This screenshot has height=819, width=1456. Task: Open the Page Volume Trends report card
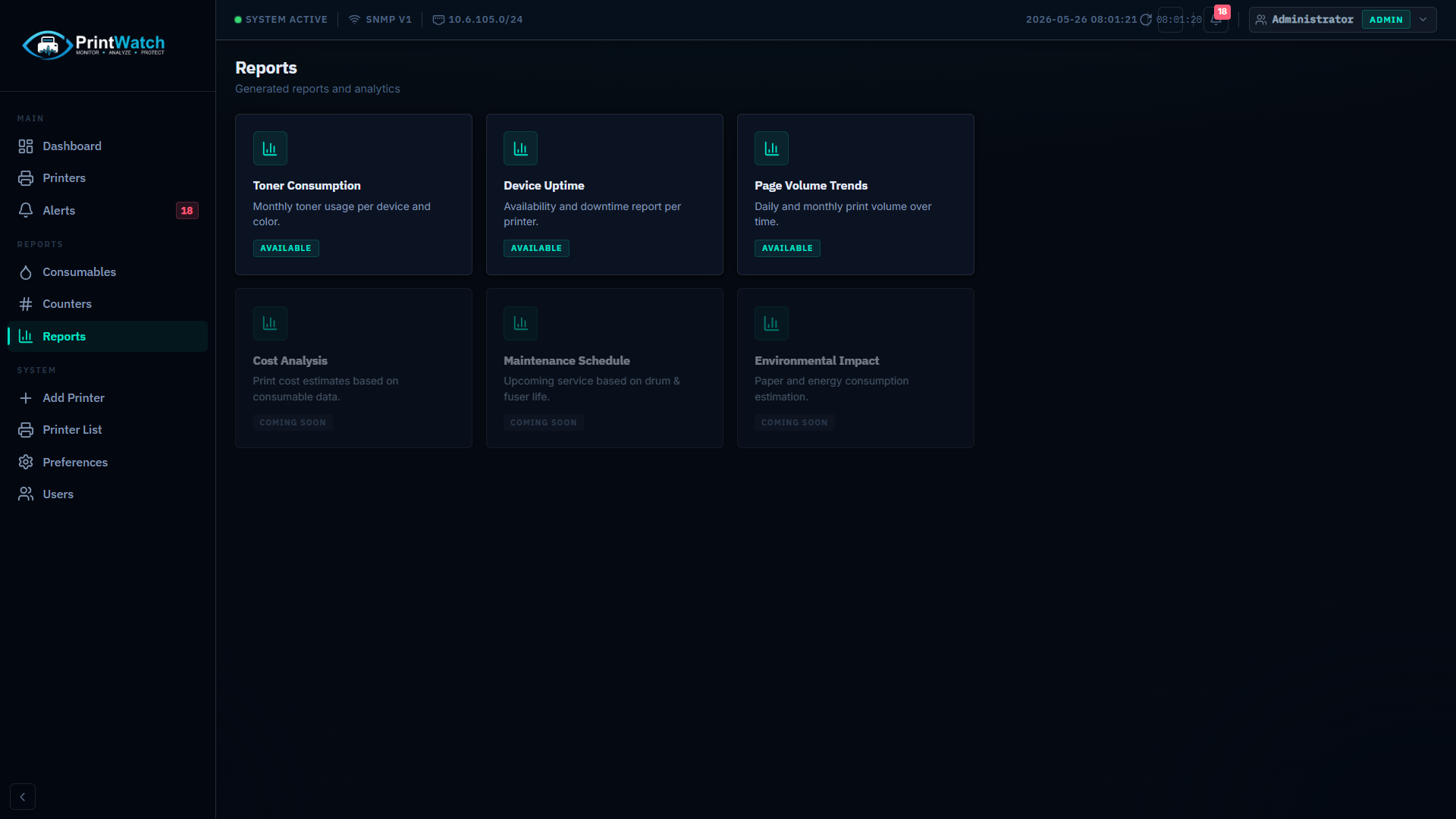855,194
